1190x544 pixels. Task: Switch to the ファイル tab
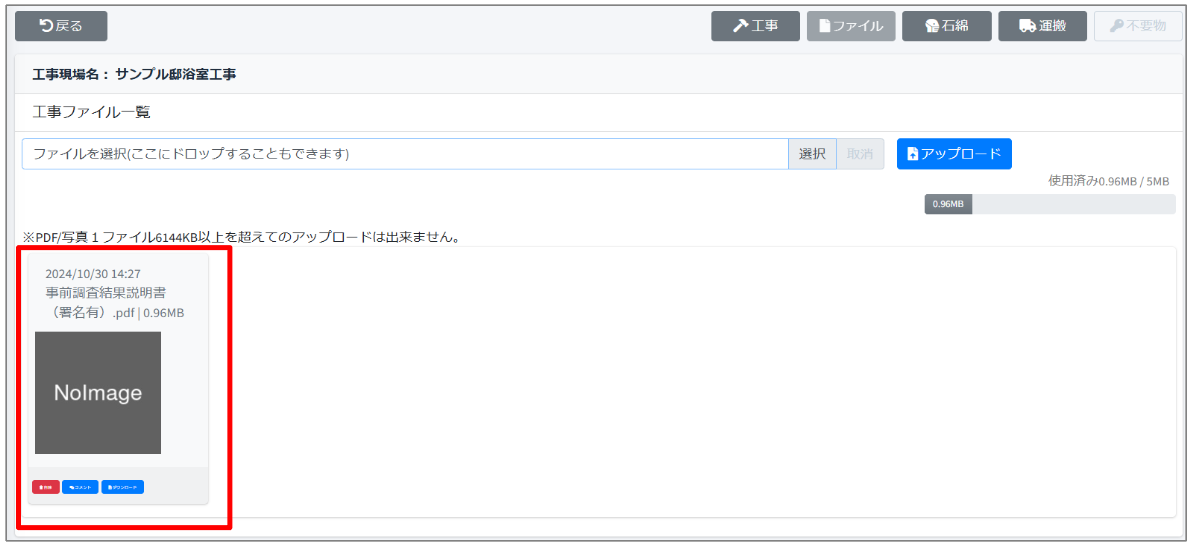point(850,26)
